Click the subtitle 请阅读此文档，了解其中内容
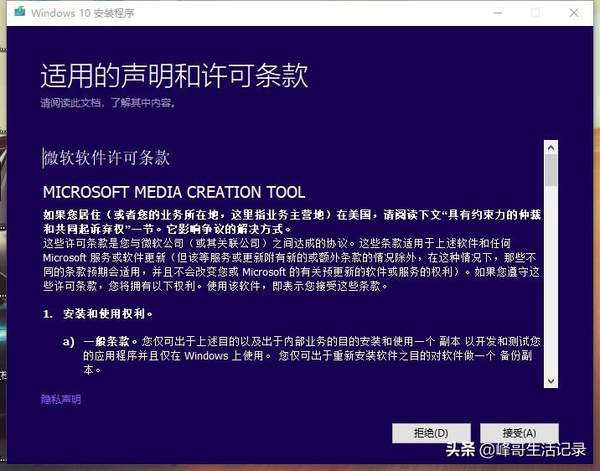Viewport: 600px width, 471px height. pos(108,103)
